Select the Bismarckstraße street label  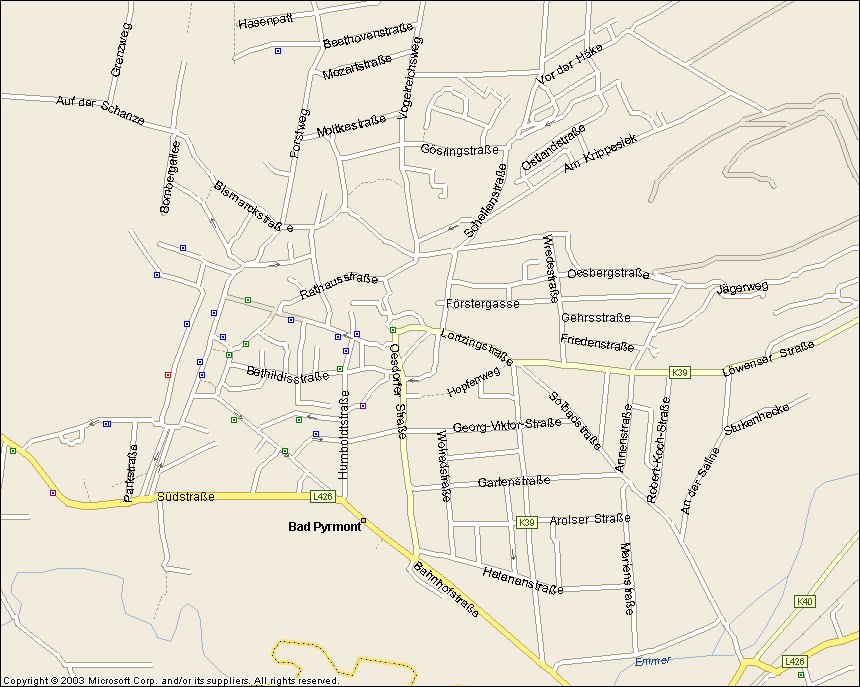tap(252, 206)
